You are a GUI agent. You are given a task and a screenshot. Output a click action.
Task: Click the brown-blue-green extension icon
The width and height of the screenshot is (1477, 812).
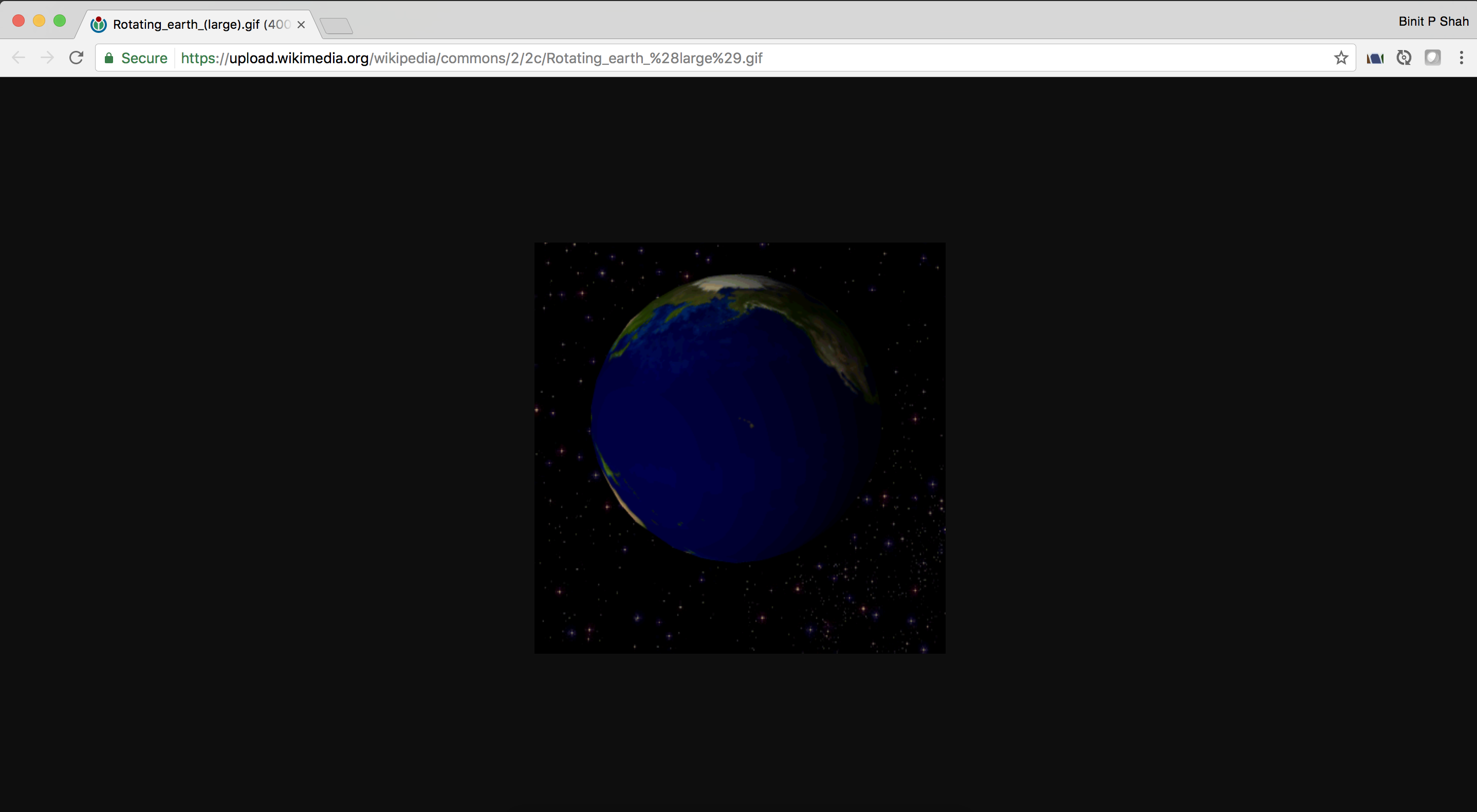coord(1375,58)
